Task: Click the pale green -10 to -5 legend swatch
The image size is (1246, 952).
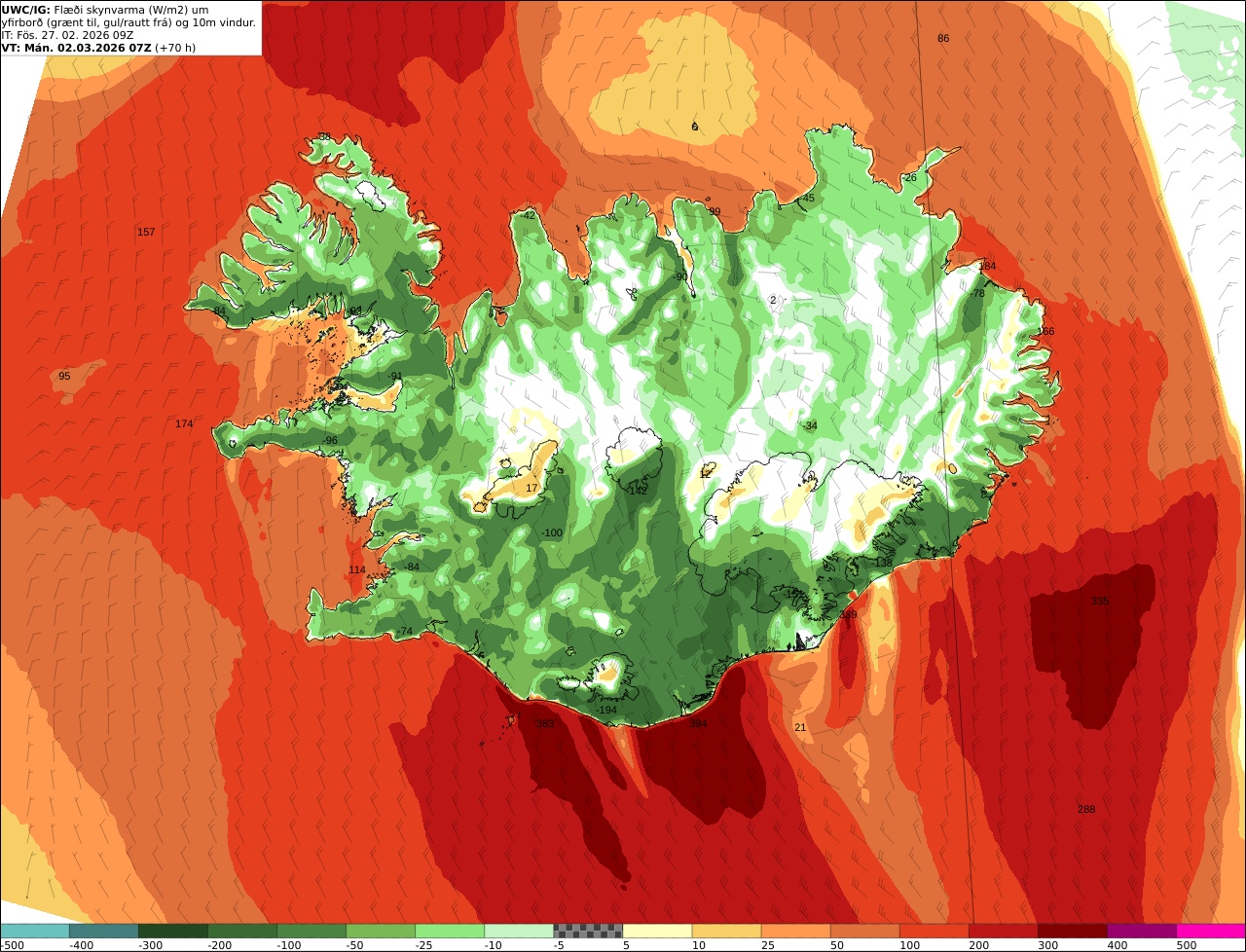Action: 519,931
